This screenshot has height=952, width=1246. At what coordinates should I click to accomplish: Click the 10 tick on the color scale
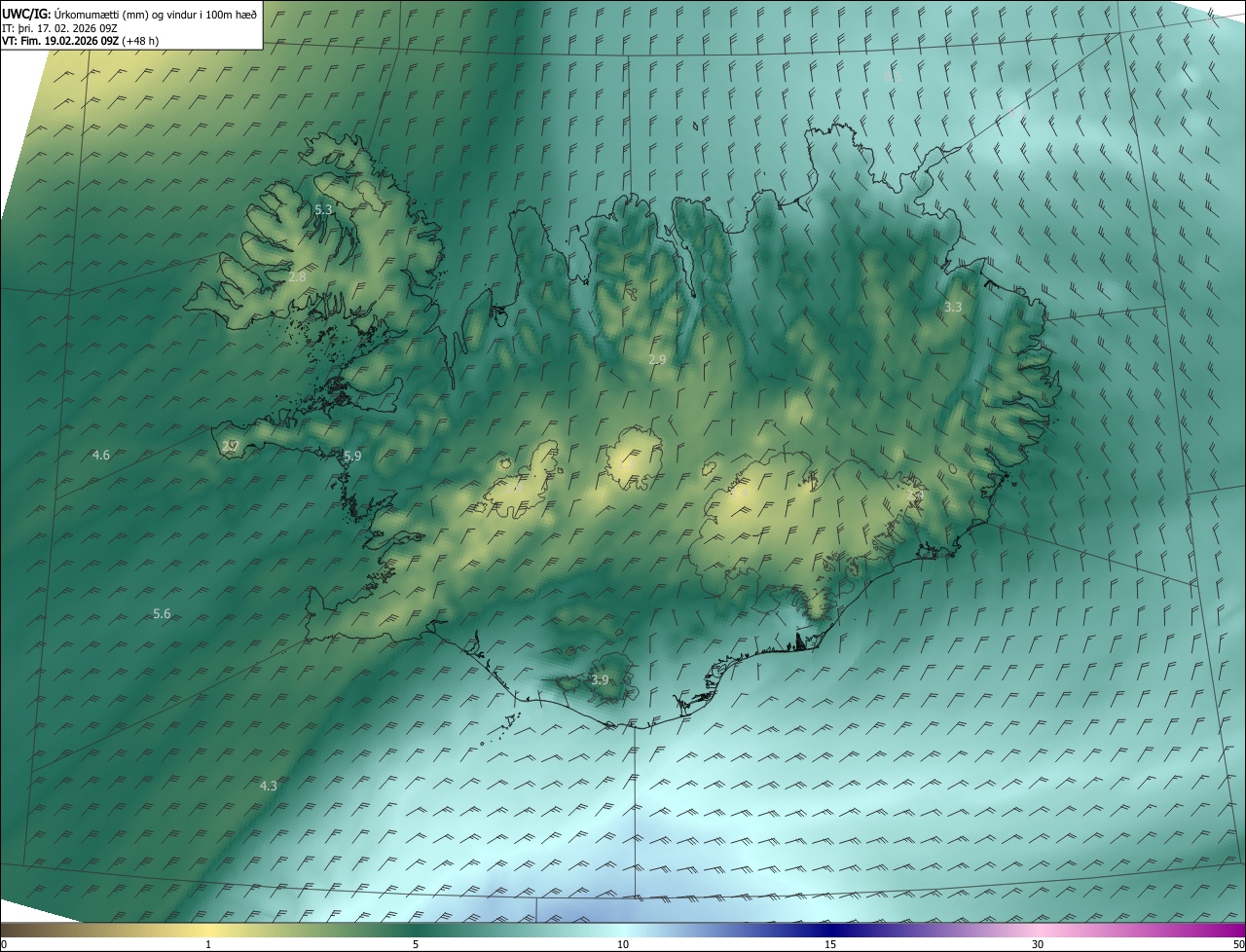(623, 944)
